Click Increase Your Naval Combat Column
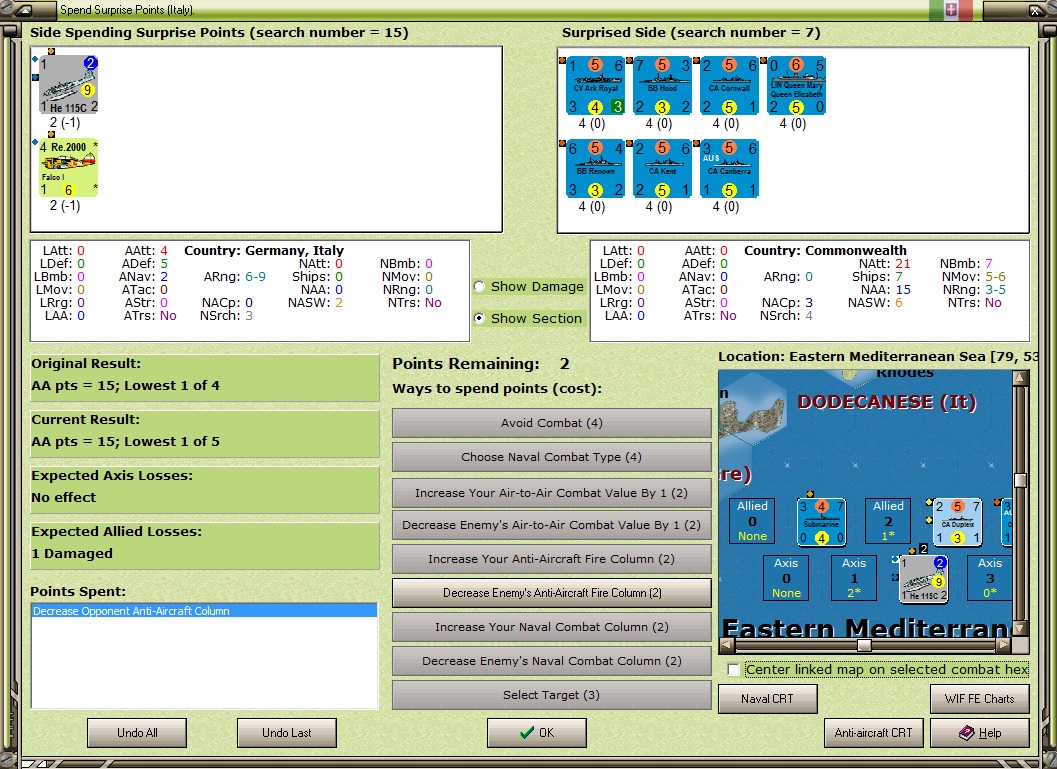The height and width of the screenshot is (769, 1057). pyautogui.click(x=551, y=627)
